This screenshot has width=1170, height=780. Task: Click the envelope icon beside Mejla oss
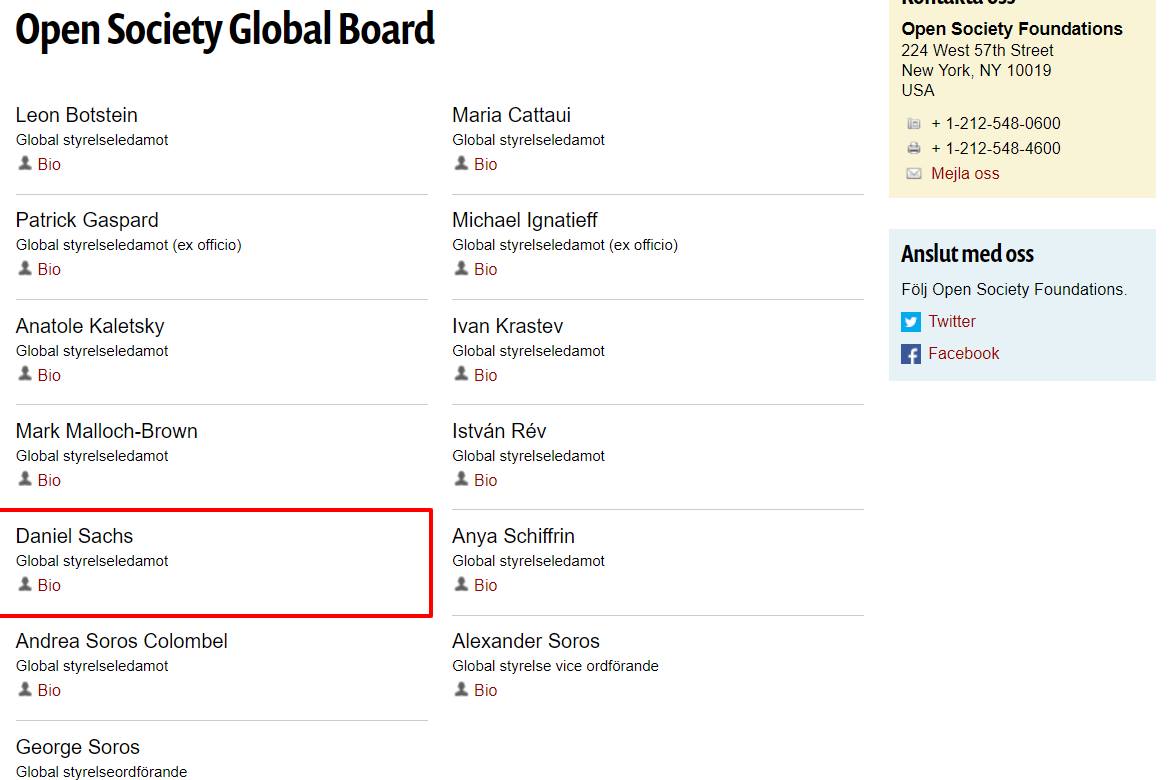click(x=913, y=174)
